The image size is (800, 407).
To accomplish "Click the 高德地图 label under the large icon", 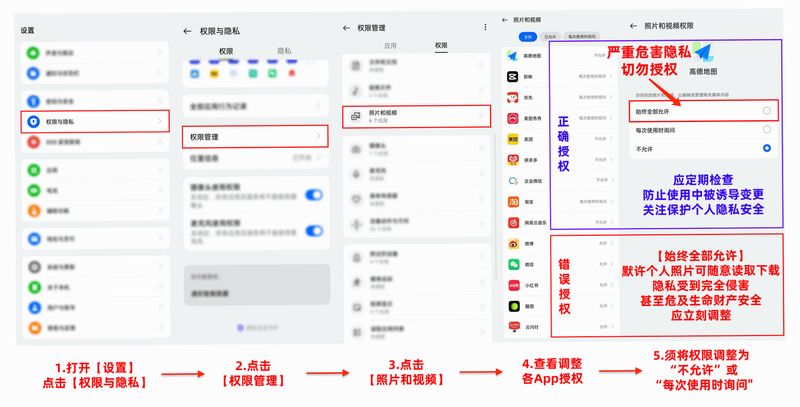I will [x=703, y=72].
